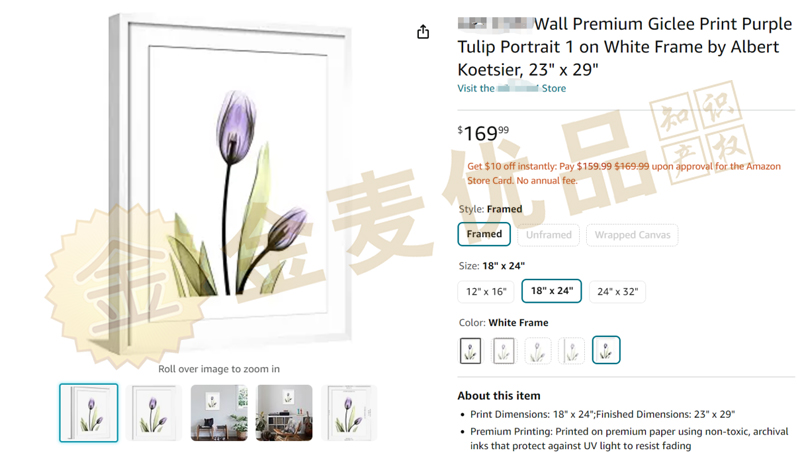The image size is (800, 452).
Task: Choose the 24" x 32" size
Action: click(617, 292)
